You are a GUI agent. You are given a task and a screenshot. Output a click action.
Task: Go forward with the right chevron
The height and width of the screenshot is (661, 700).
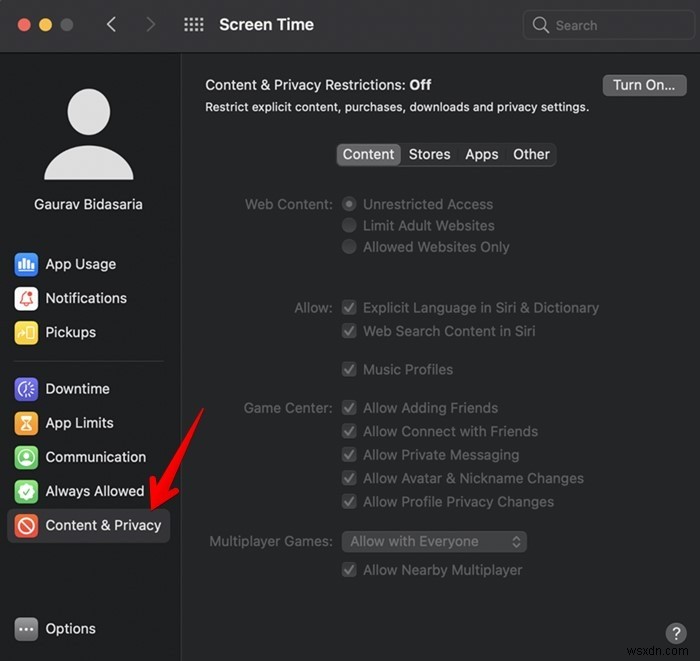[151, 25]
